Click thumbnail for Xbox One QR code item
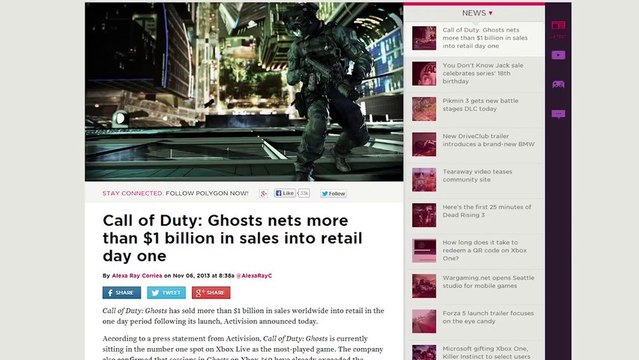This screenshot has height=360, width=639. (x=424, y=251)
